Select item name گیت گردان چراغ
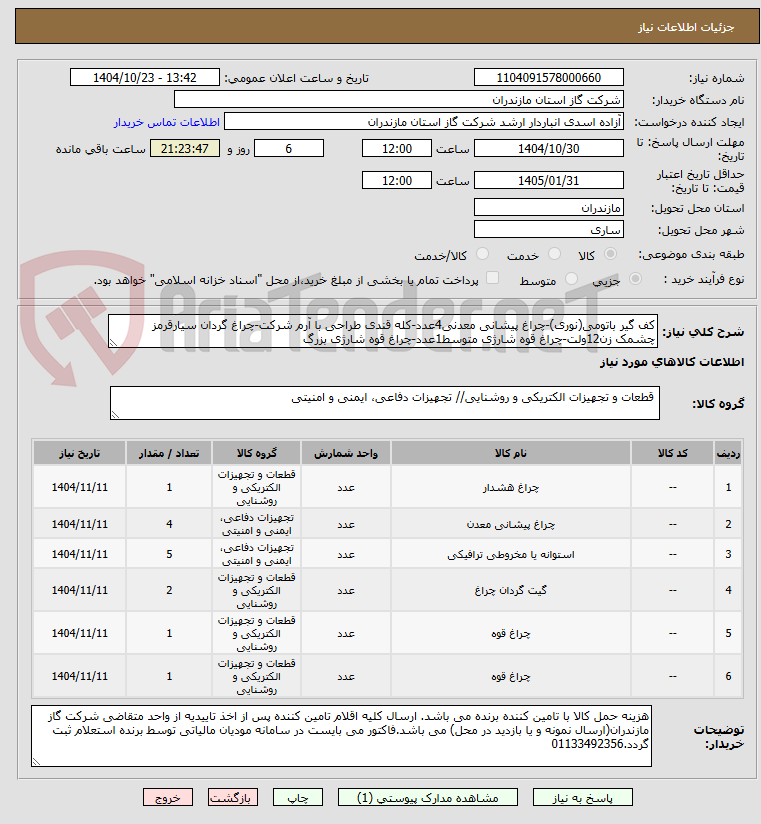Viewport: 761px width, 824px height. tap(510, 590)
